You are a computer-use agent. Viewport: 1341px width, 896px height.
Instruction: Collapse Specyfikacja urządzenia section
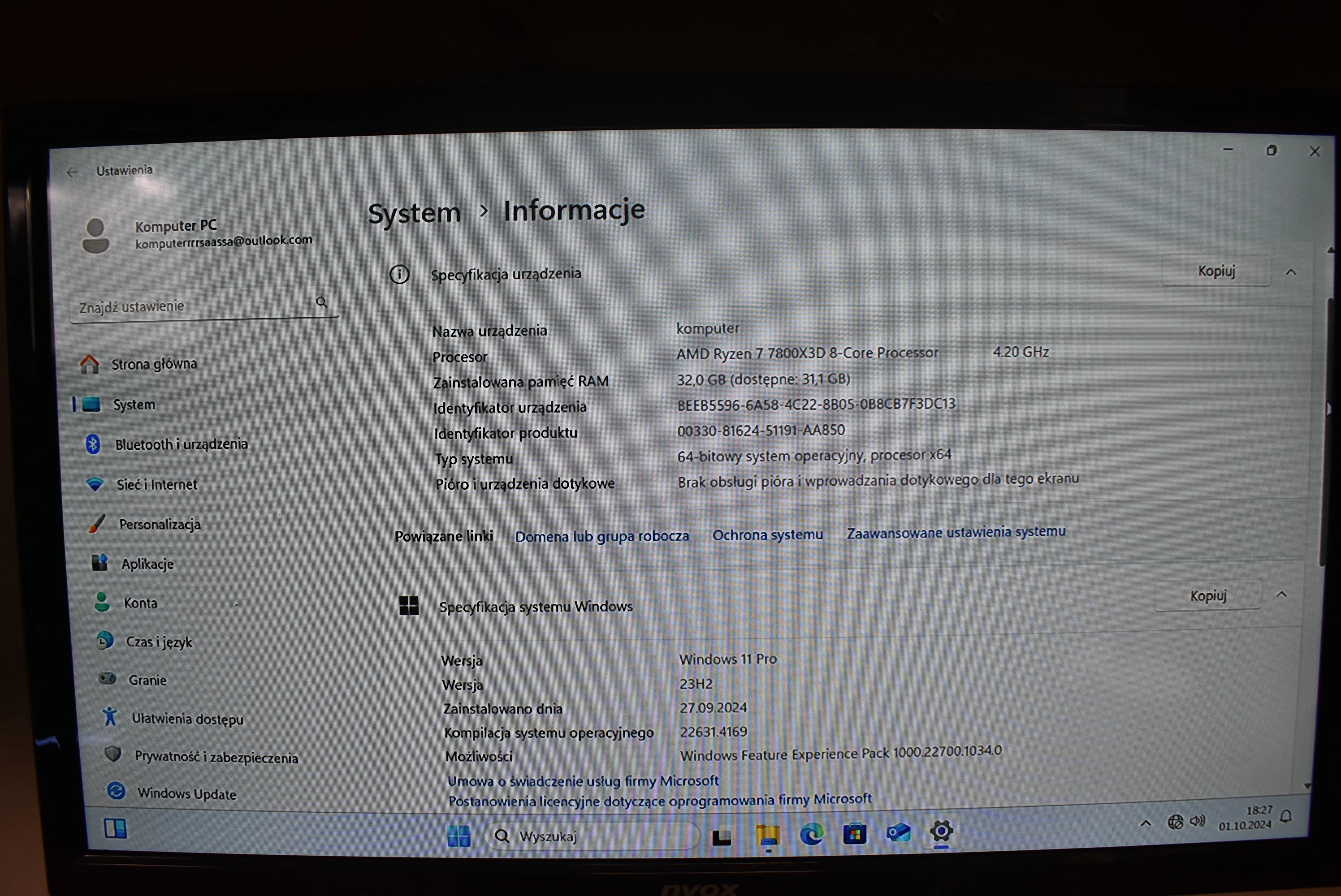pos(1291,272)
